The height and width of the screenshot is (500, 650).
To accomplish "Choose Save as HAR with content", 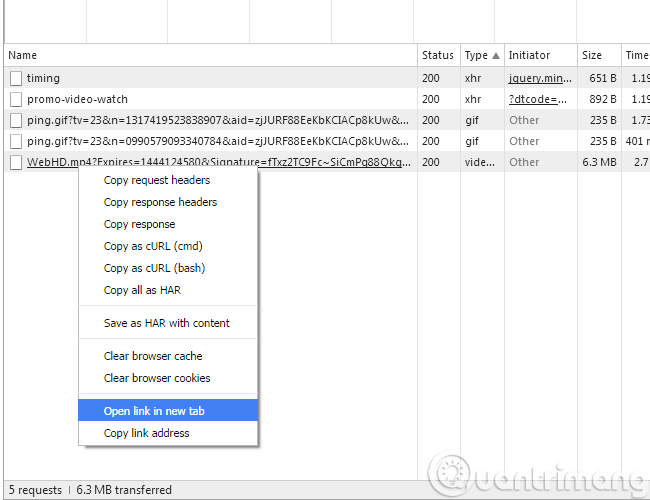I will (x=166, y=323).
